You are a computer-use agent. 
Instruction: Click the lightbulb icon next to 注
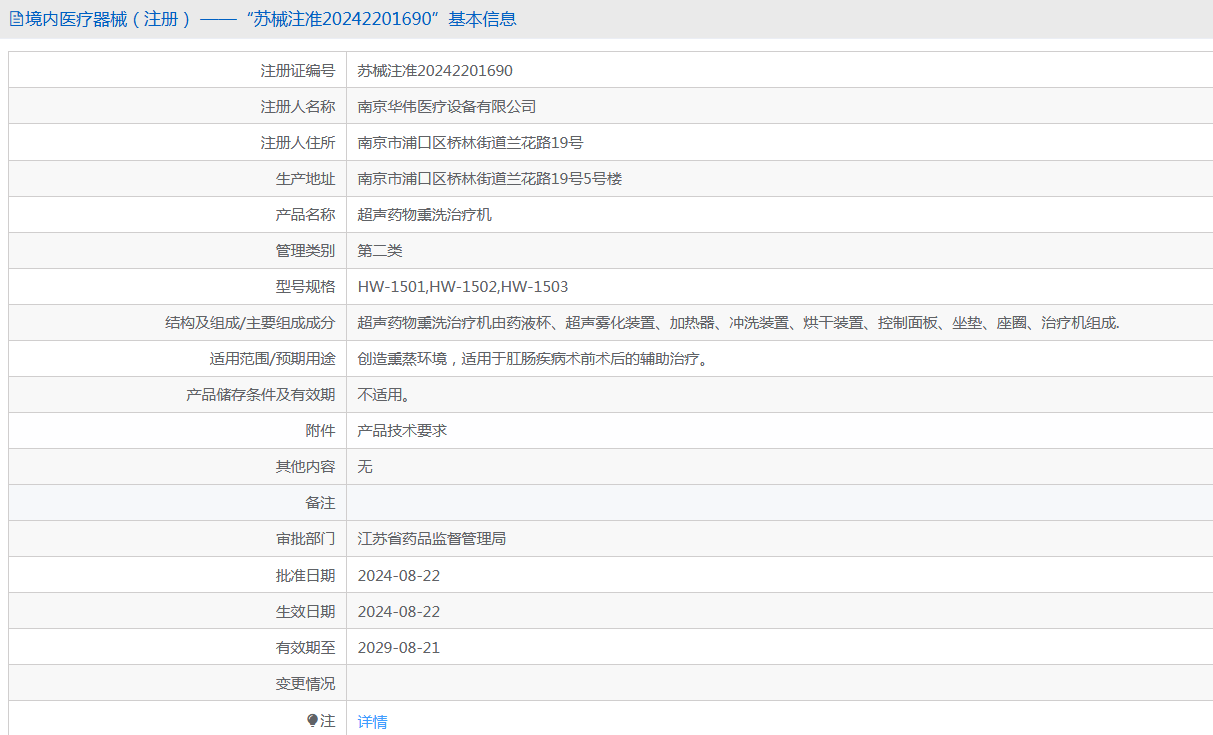tap(312, 720)
